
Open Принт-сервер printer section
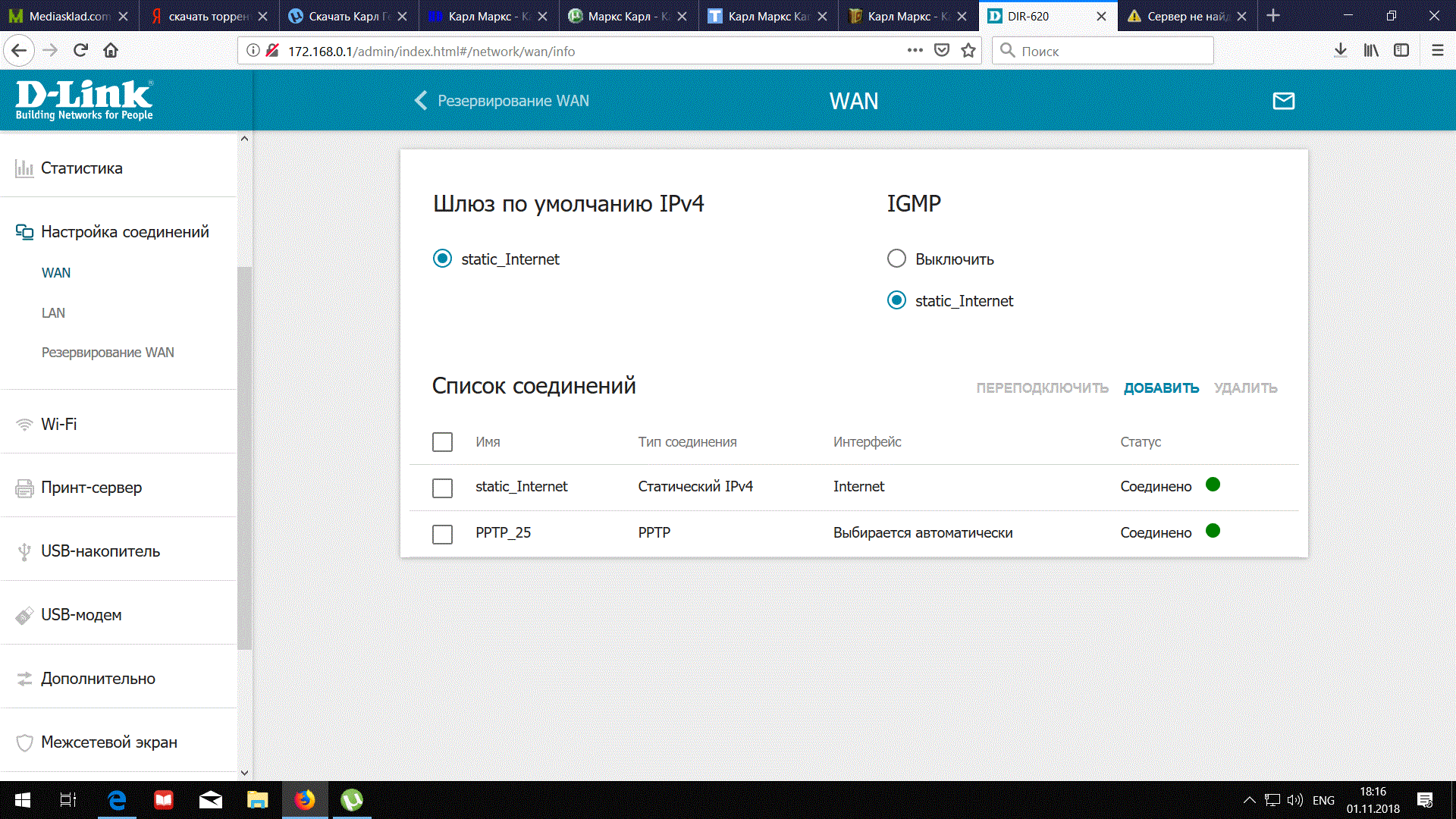(x=91, y=488)
